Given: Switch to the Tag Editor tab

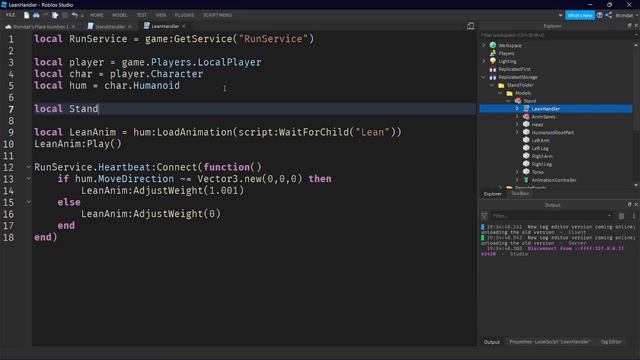Looking at the screenshot, I should [x=611, y=342].
